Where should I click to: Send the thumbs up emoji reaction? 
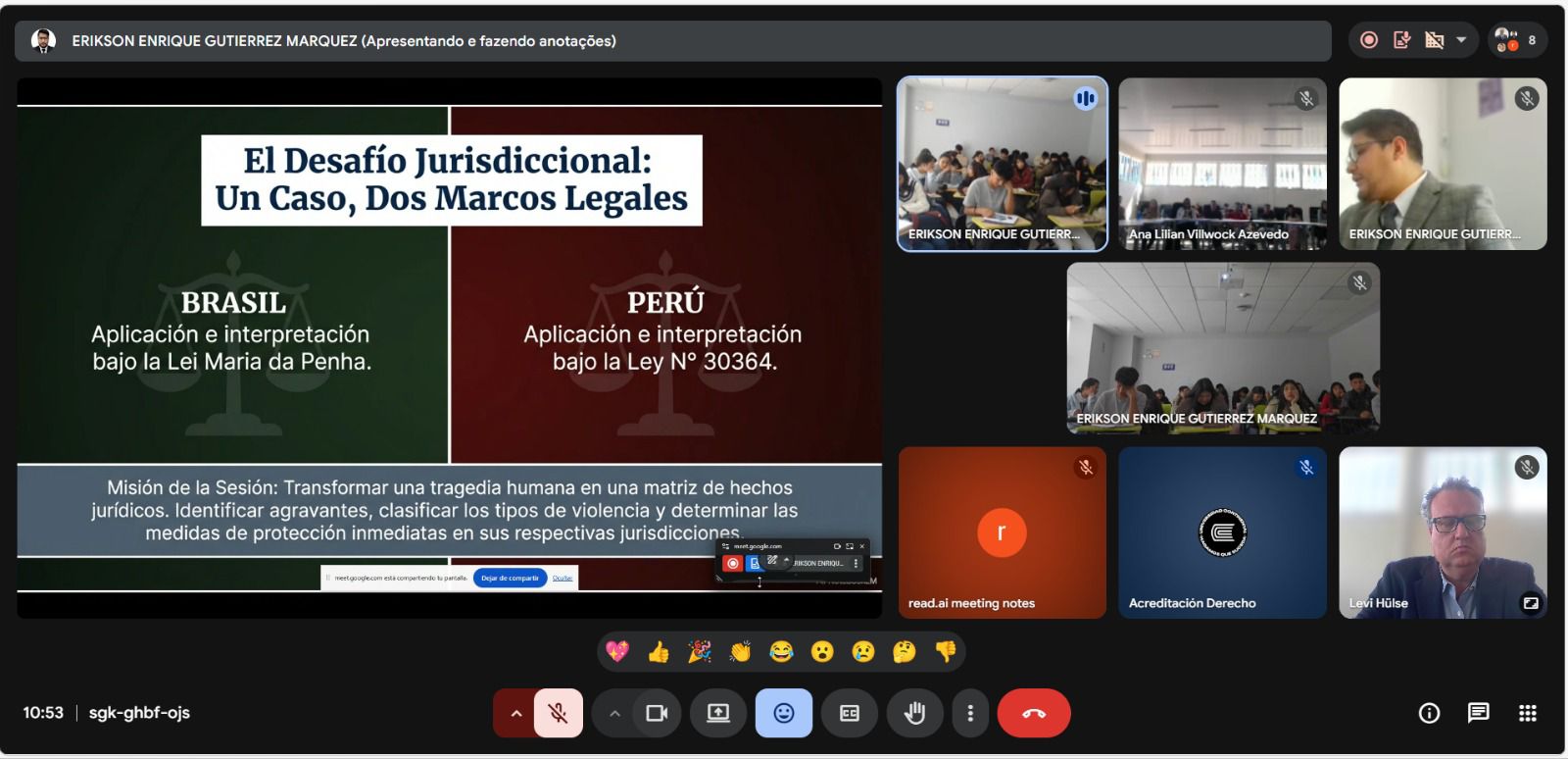click(x=659, y=651)
